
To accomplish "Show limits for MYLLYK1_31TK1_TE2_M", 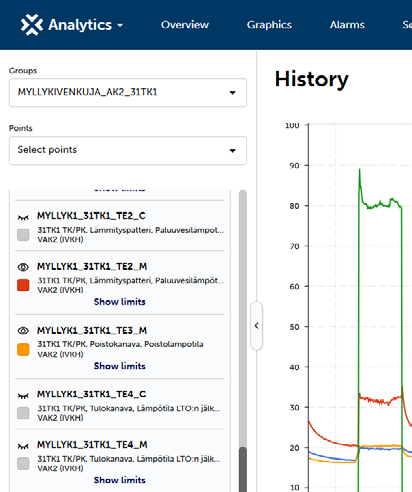I will pyautogui.click(x=120, y=302).
